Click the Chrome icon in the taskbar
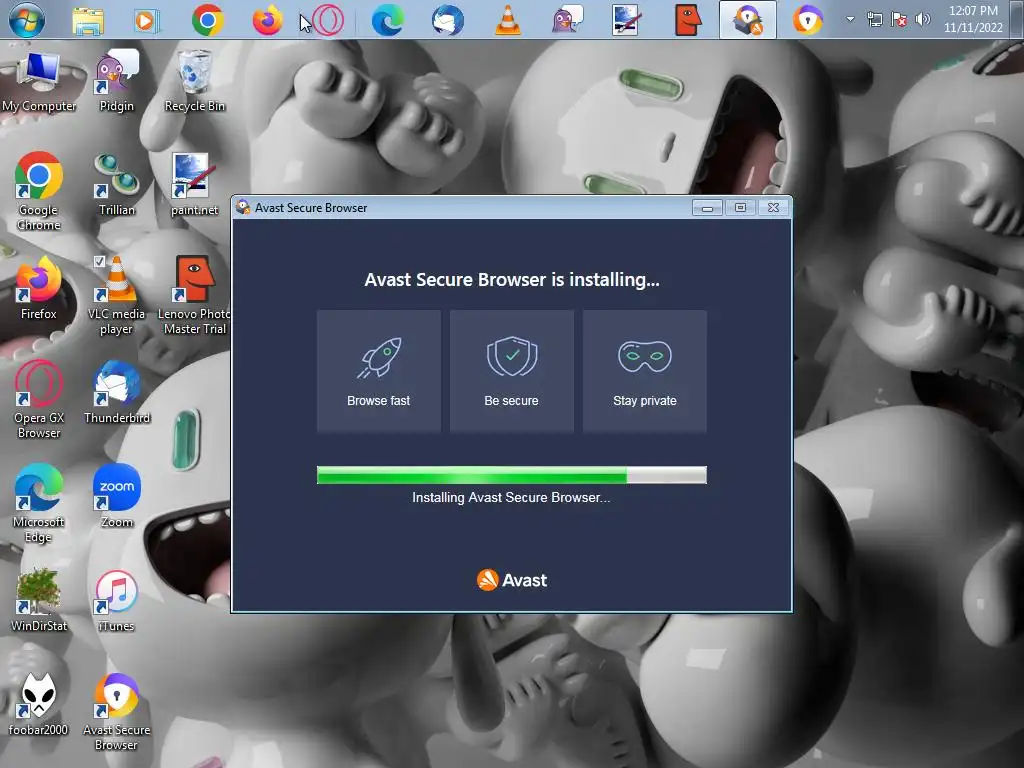 (x=208, y=20)
